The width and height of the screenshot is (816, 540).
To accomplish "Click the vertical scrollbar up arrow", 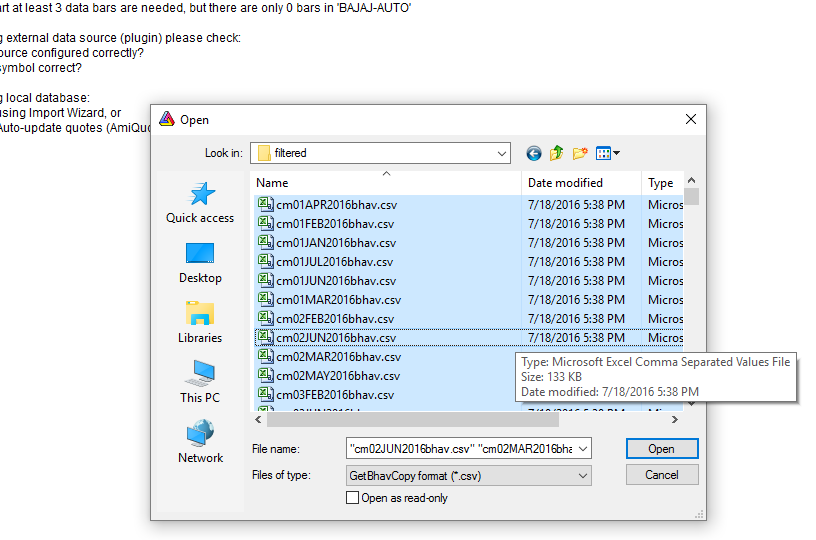I will [x=691, y=181].
